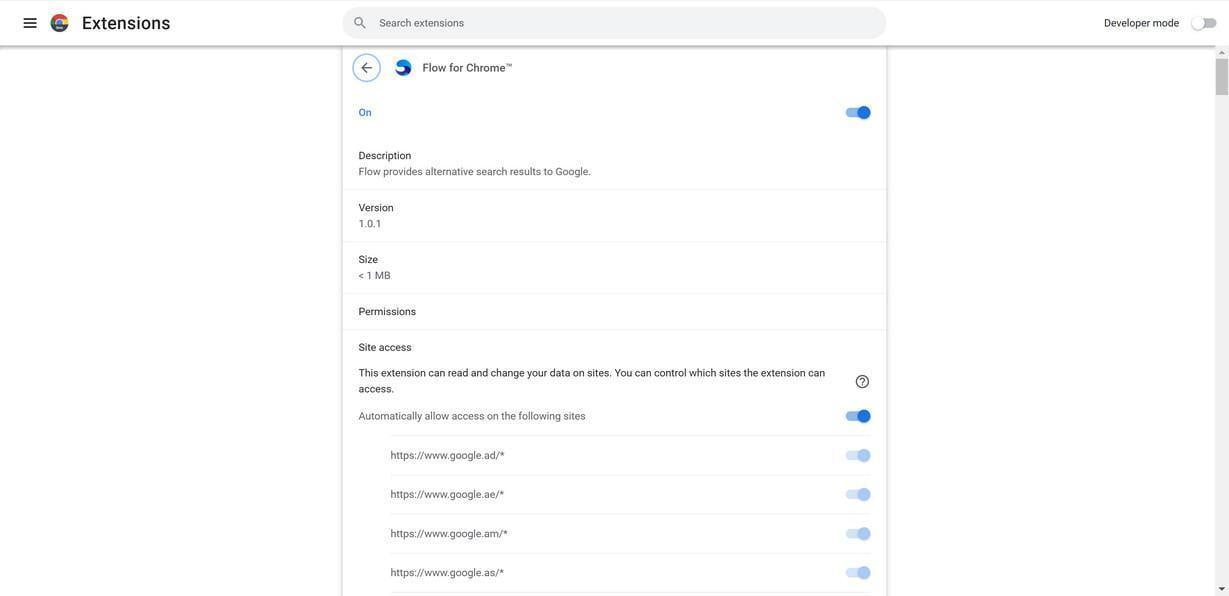The height and width of the screenshot is (596, 1229).
Task: Toggle access for https://www.google.as/*
Action: 858,573
